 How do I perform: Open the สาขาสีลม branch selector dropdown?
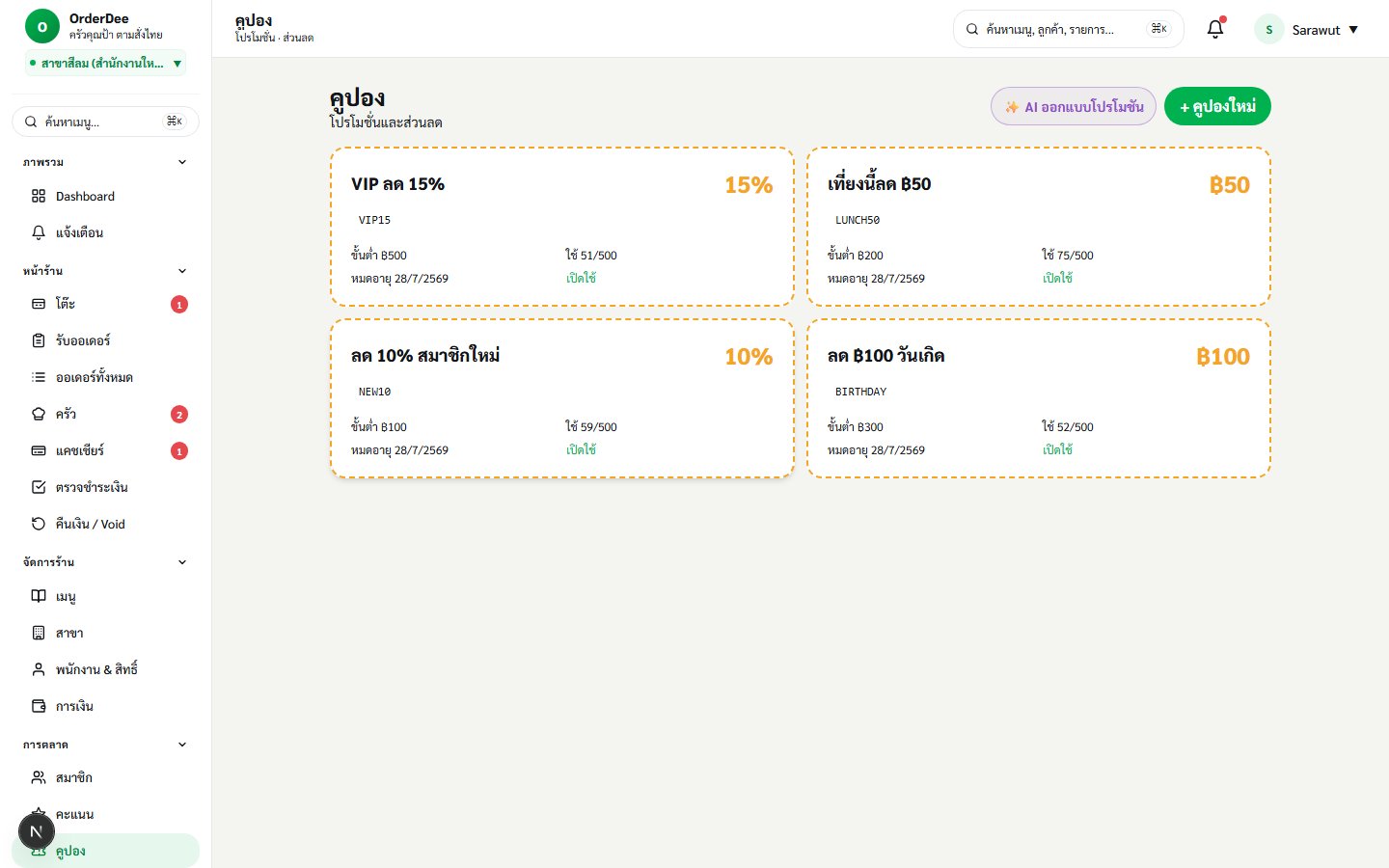pos(105,64)
